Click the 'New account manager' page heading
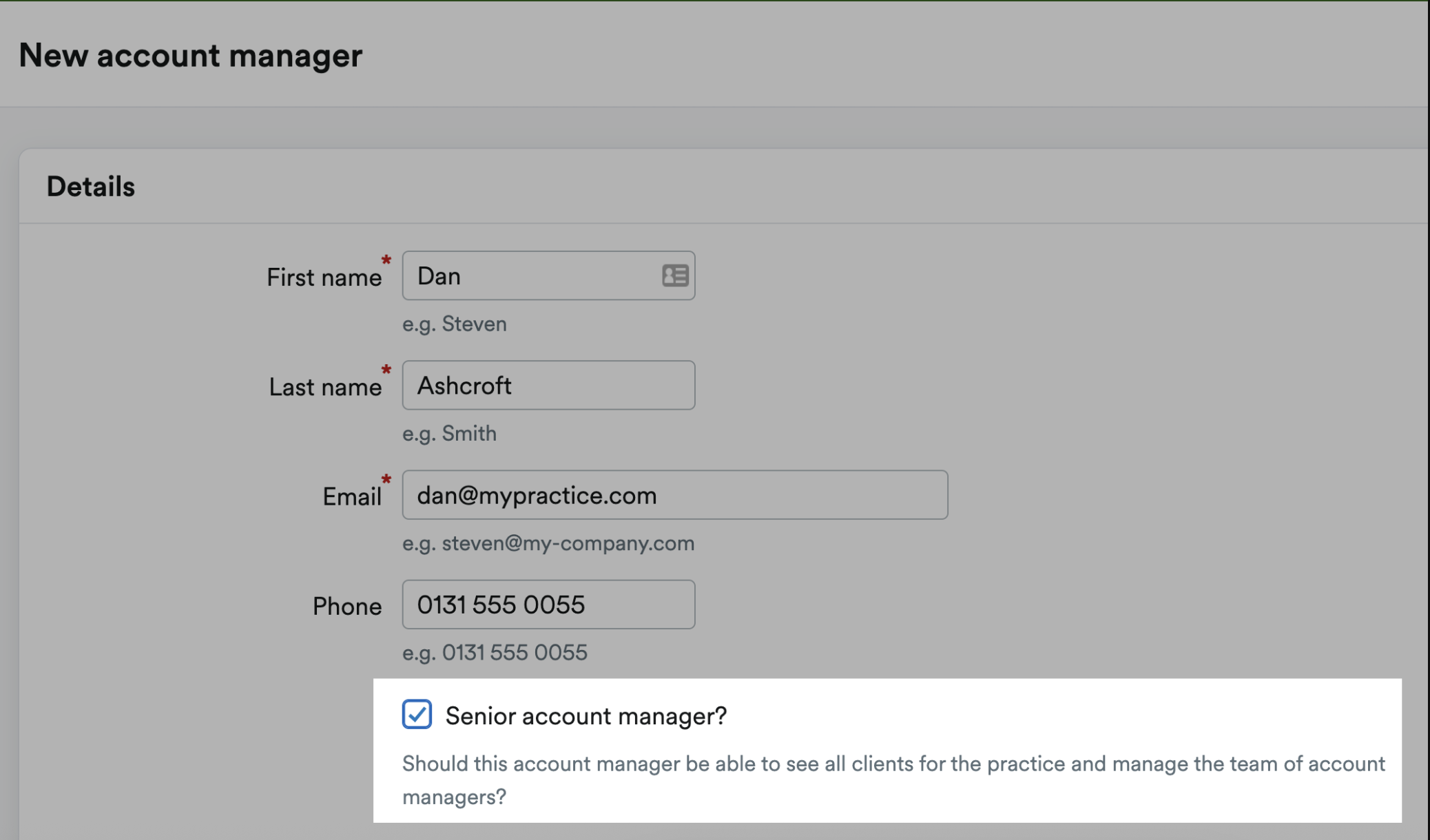The image size is (1430, 840). pos(190,55)
